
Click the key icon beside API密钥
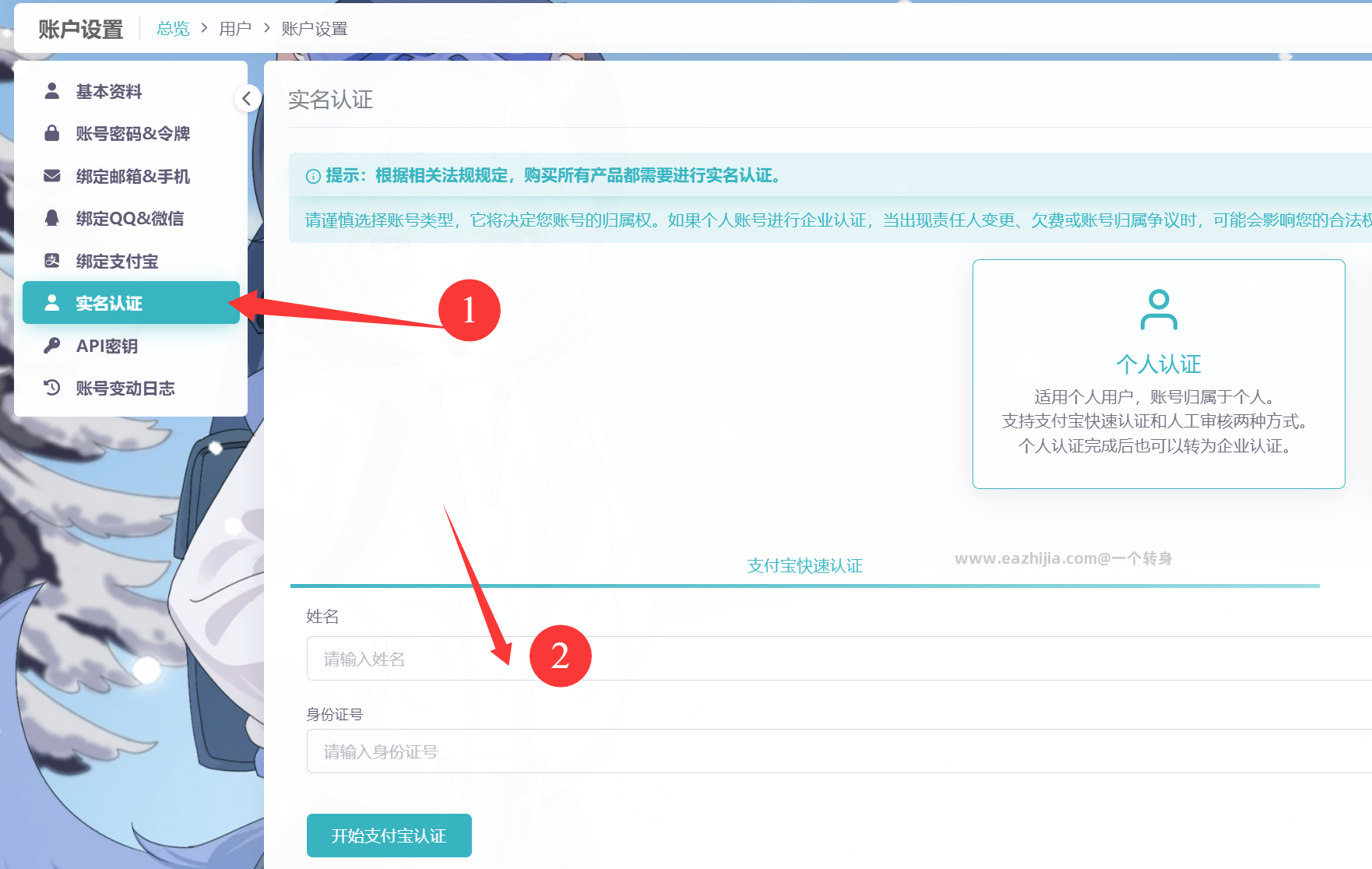[x=52, y=345]
